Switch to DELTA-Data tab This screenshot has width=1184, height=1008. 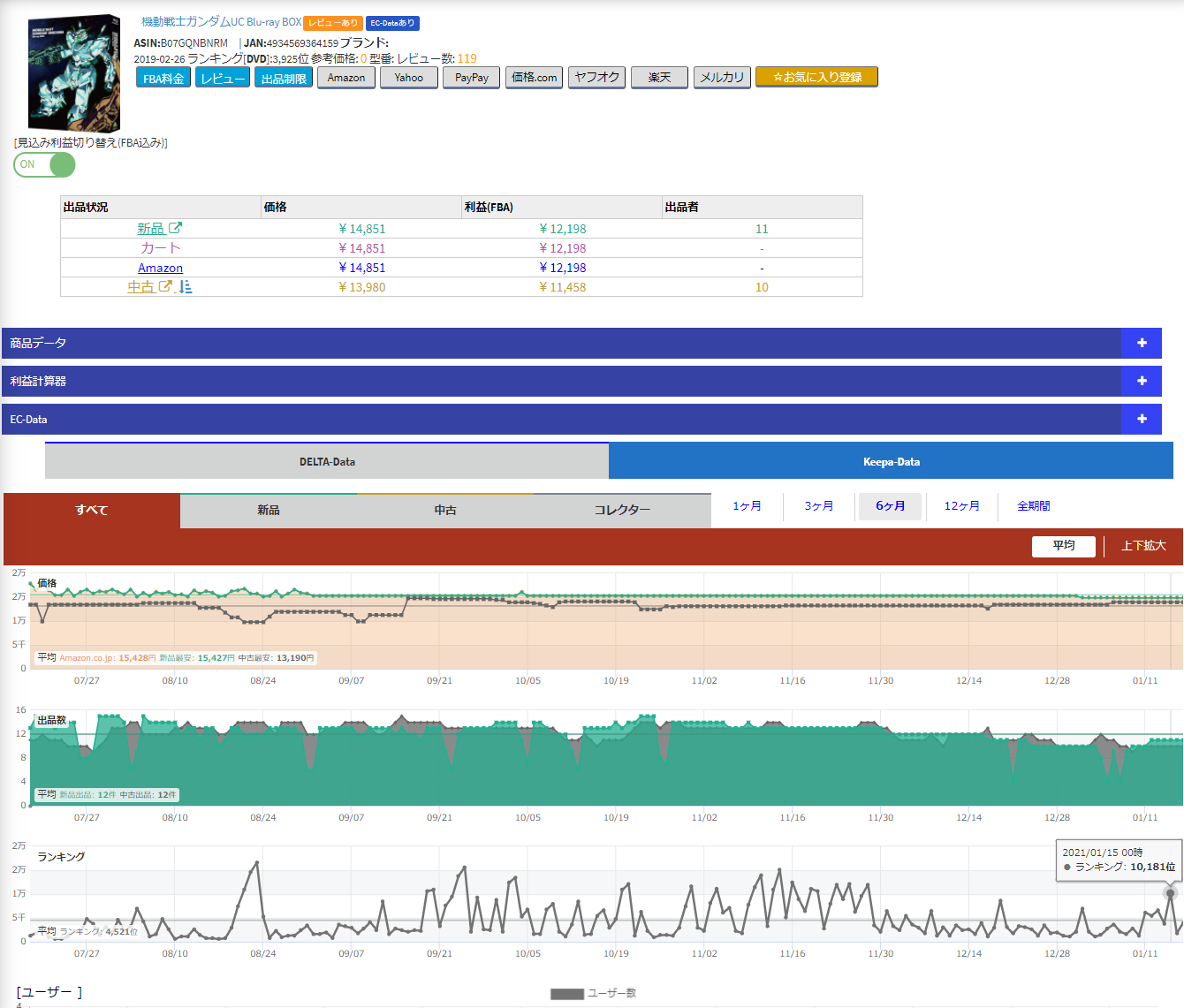tap(327, 461)
